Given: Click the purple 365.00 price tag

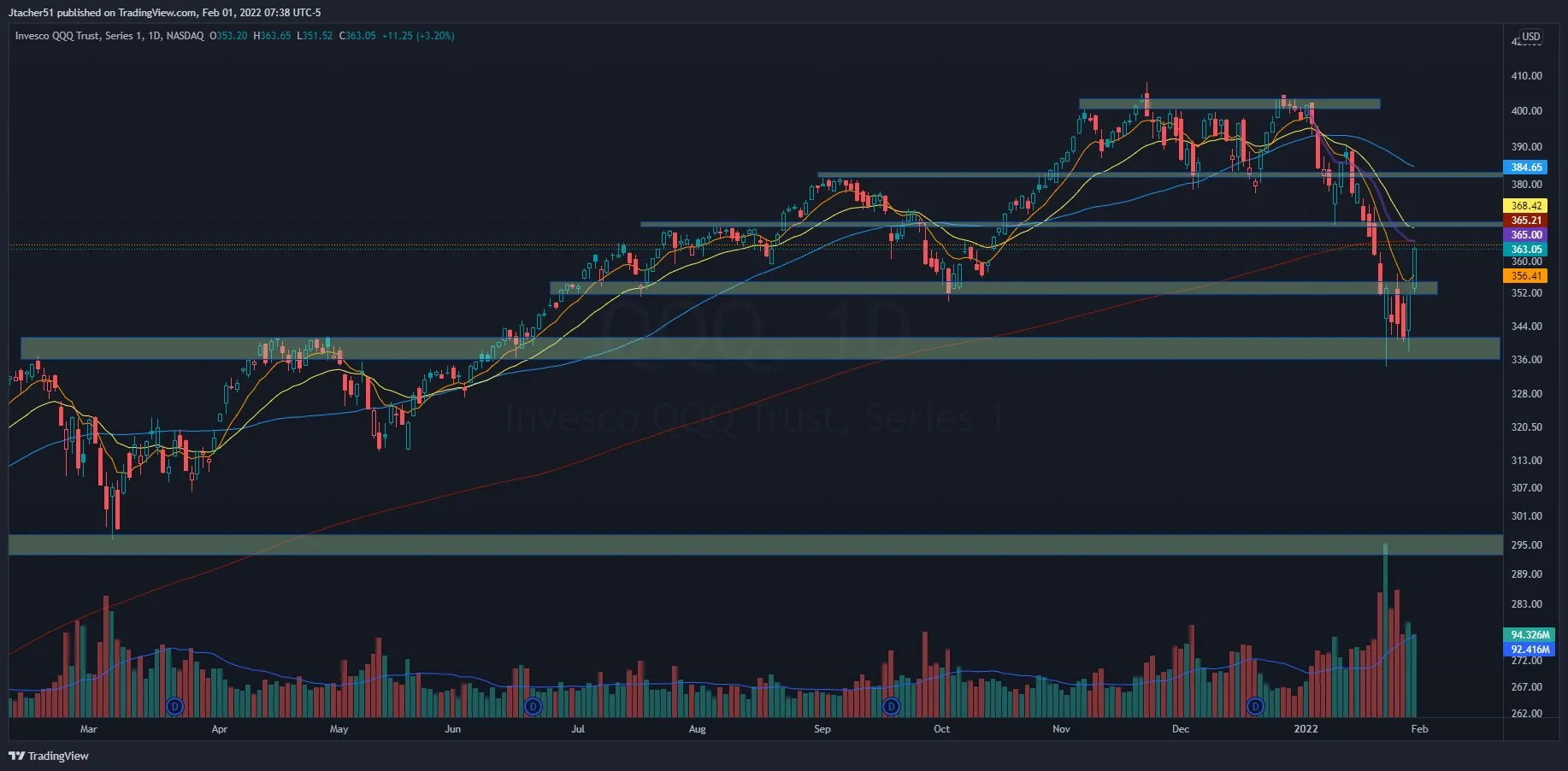Looking at the screenshot, I should [1526, 235].
